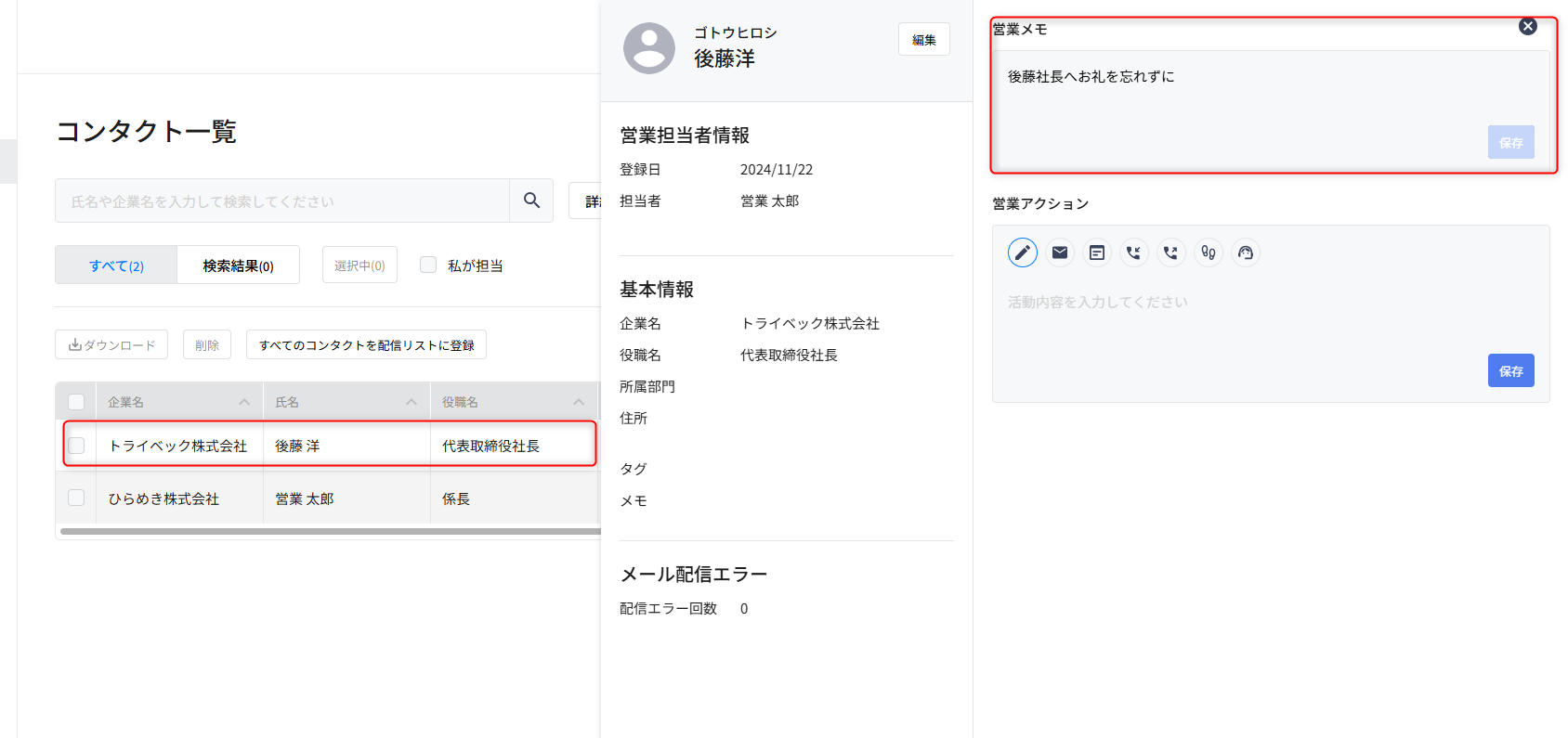The height and width of the screenshot is (738, 1568).
Task: Switch to the 検索結果(0) tab
Action: click(238, 265)
